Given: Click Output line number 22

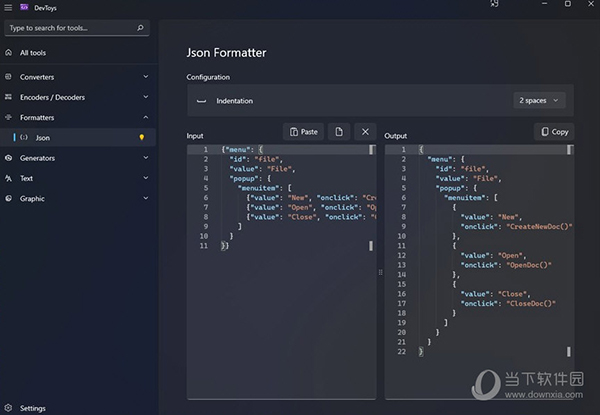Looking at the screenshot, I should tap(401, 352).
